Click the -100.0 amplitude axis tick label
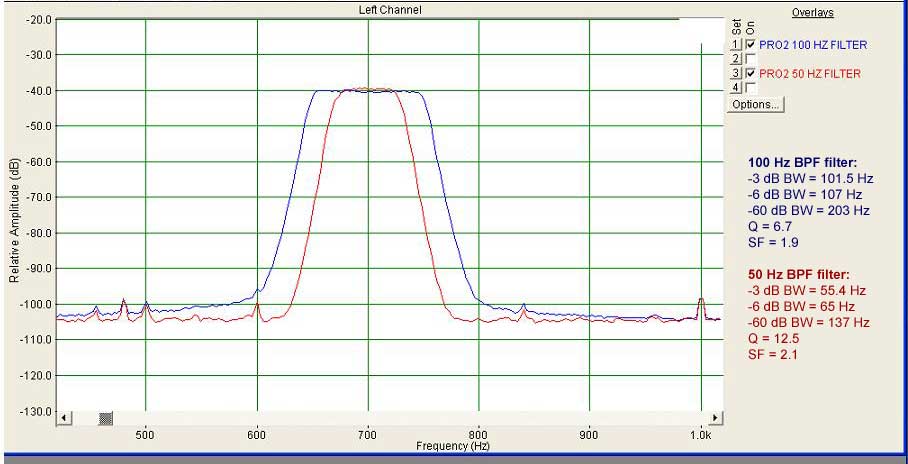This screenshot has width=908, height=464. (36, 304)
